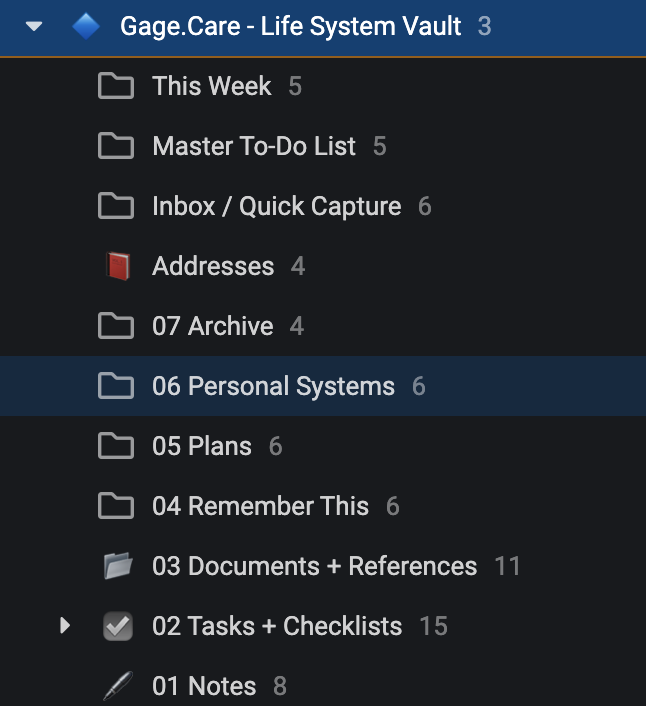Select the 05 Plans folder

click(323, 446)
